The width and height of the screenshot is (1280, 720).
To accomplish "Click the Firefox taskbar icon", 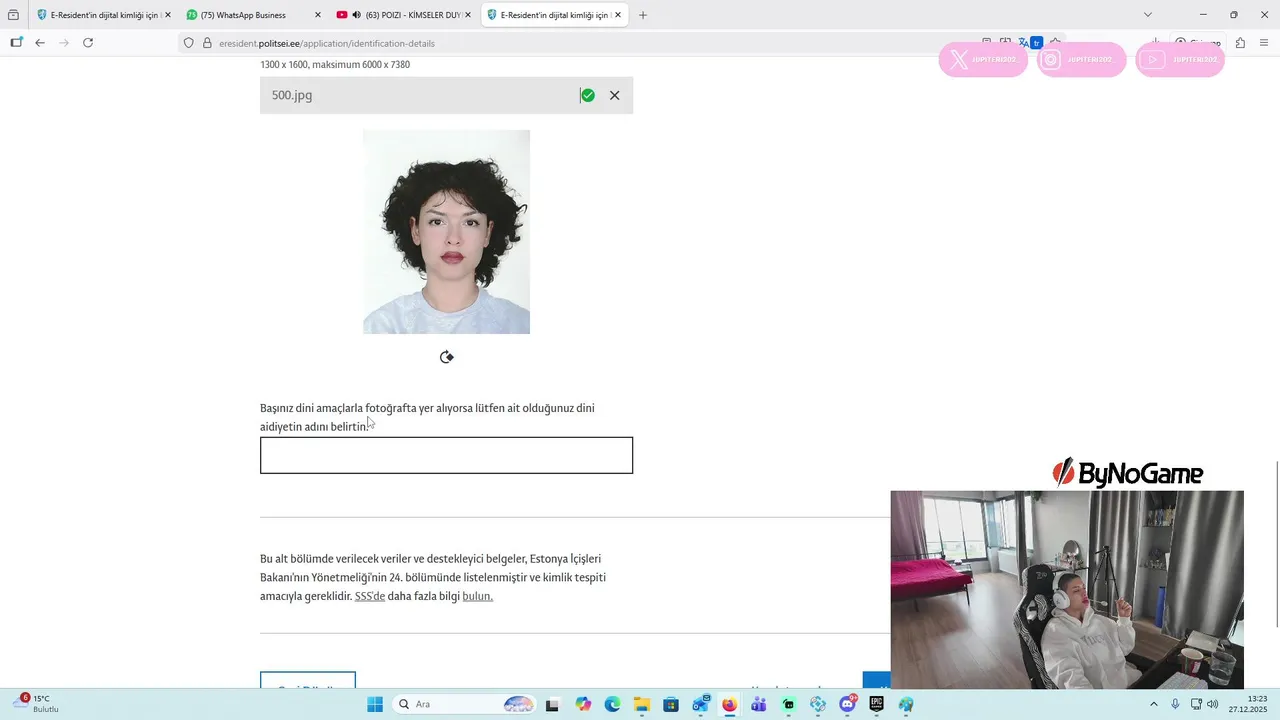I will tap(730, 704).
